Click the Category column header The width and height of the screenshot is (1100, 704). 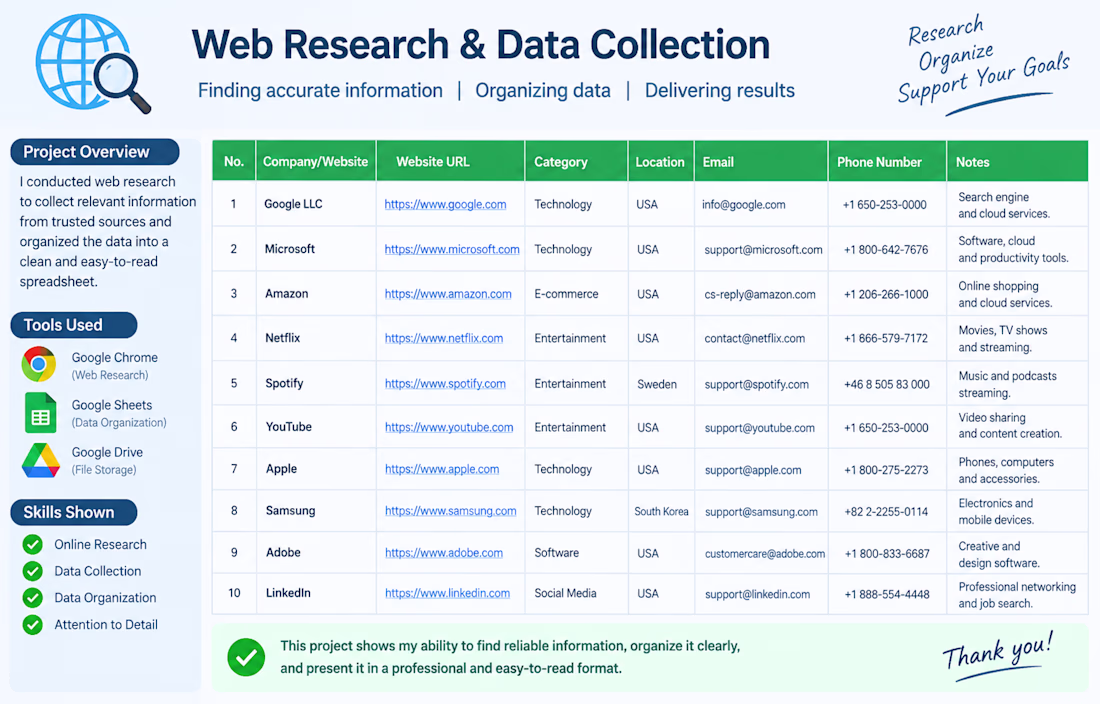coord(576,161)
